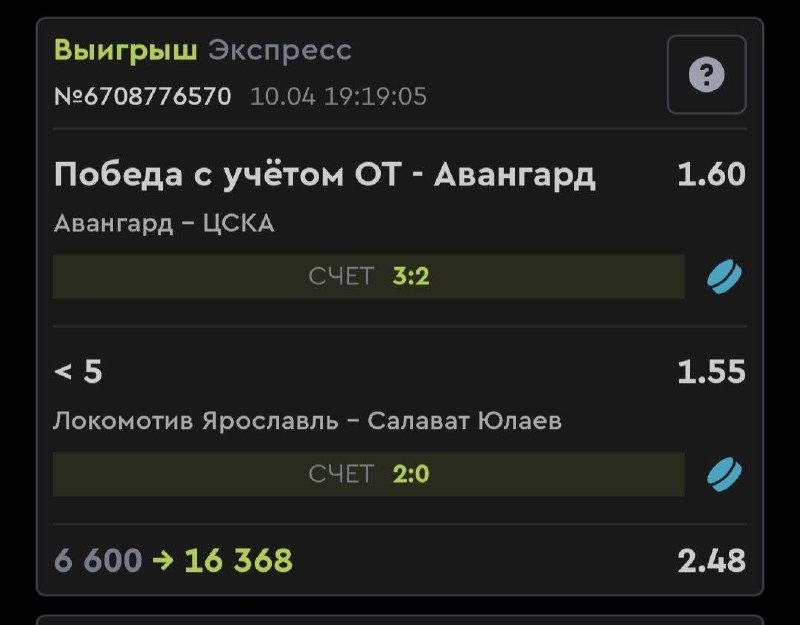
Task: Click the СЧЕТ 3:2 score bar
Action: coord(368,276)
